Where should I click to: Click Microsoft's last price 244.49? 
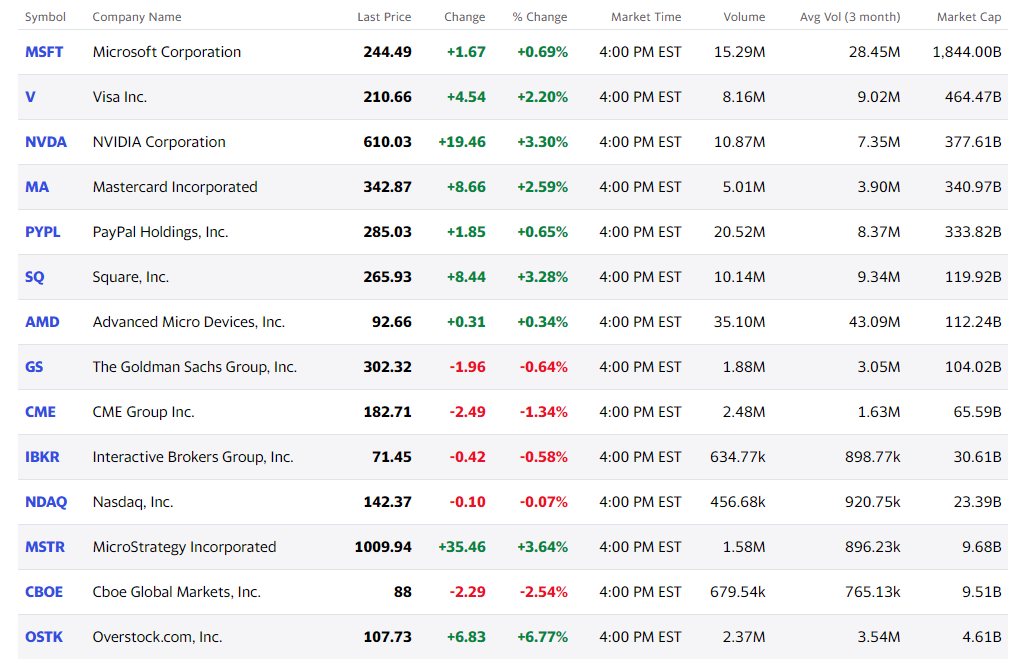[x=387, y=52]
